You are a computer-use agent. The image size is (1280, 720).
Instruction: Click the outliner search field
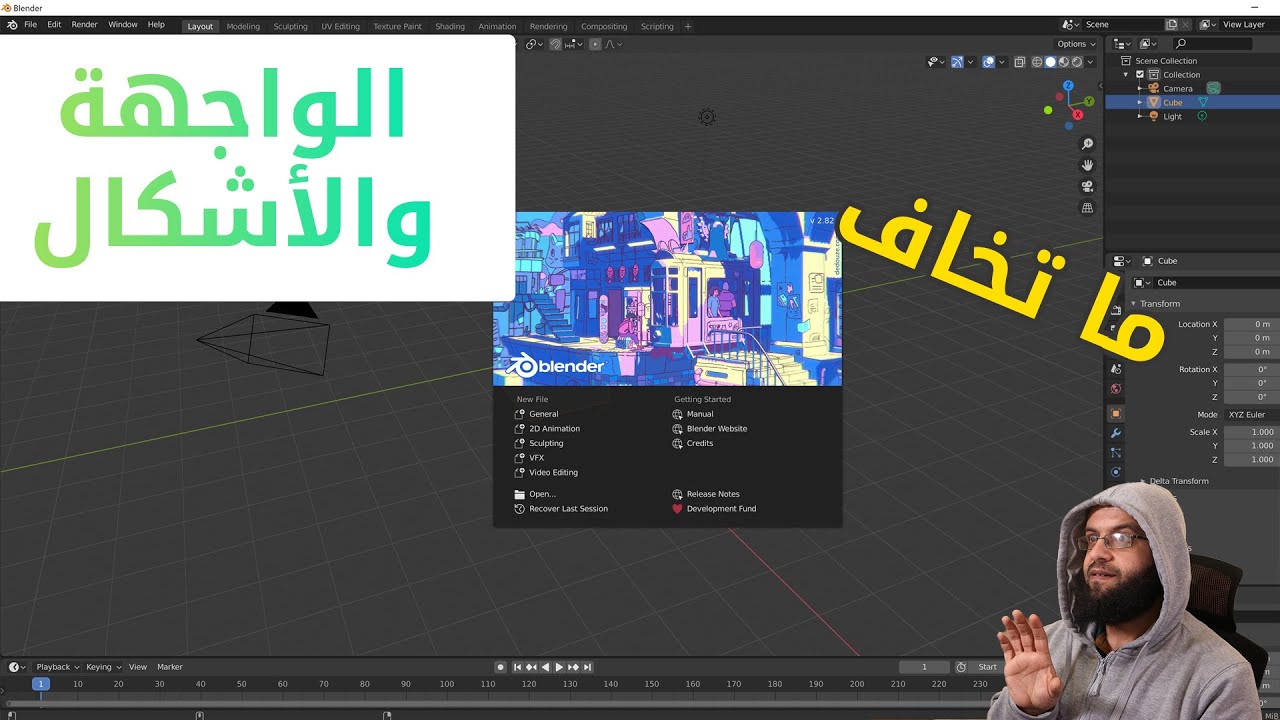pos(1212,44)
